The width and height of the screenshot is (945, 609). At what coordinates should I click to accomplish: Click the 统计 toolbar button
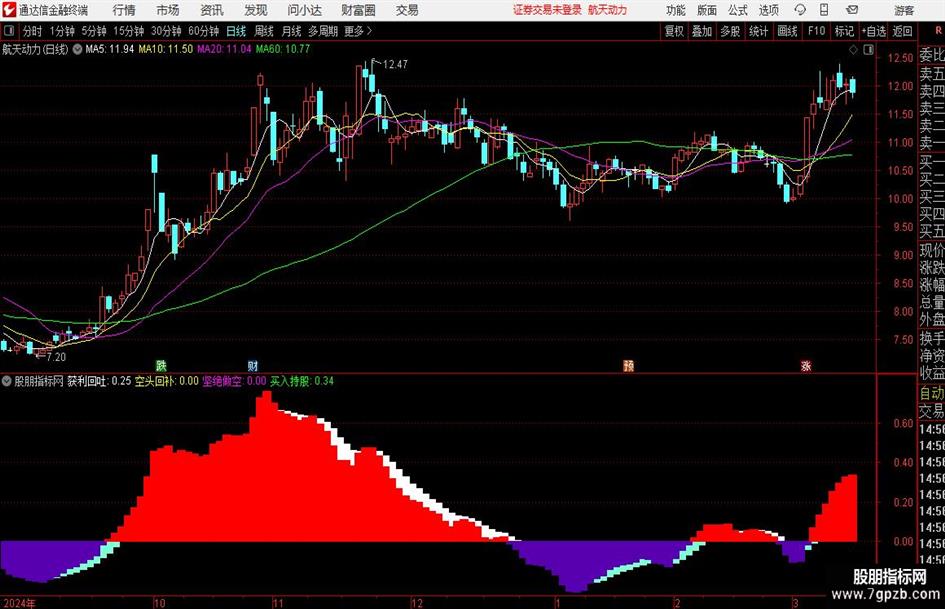pyautogui.click(x=758, y=31)
